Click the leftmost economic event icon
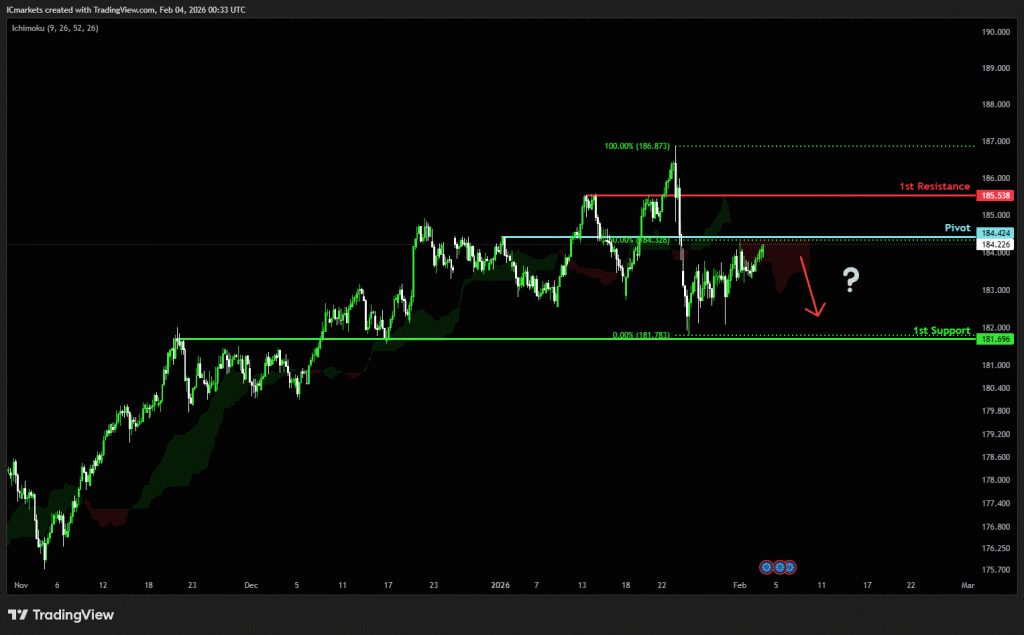This screenshot has height=635, width=1024. coord(767,567)
